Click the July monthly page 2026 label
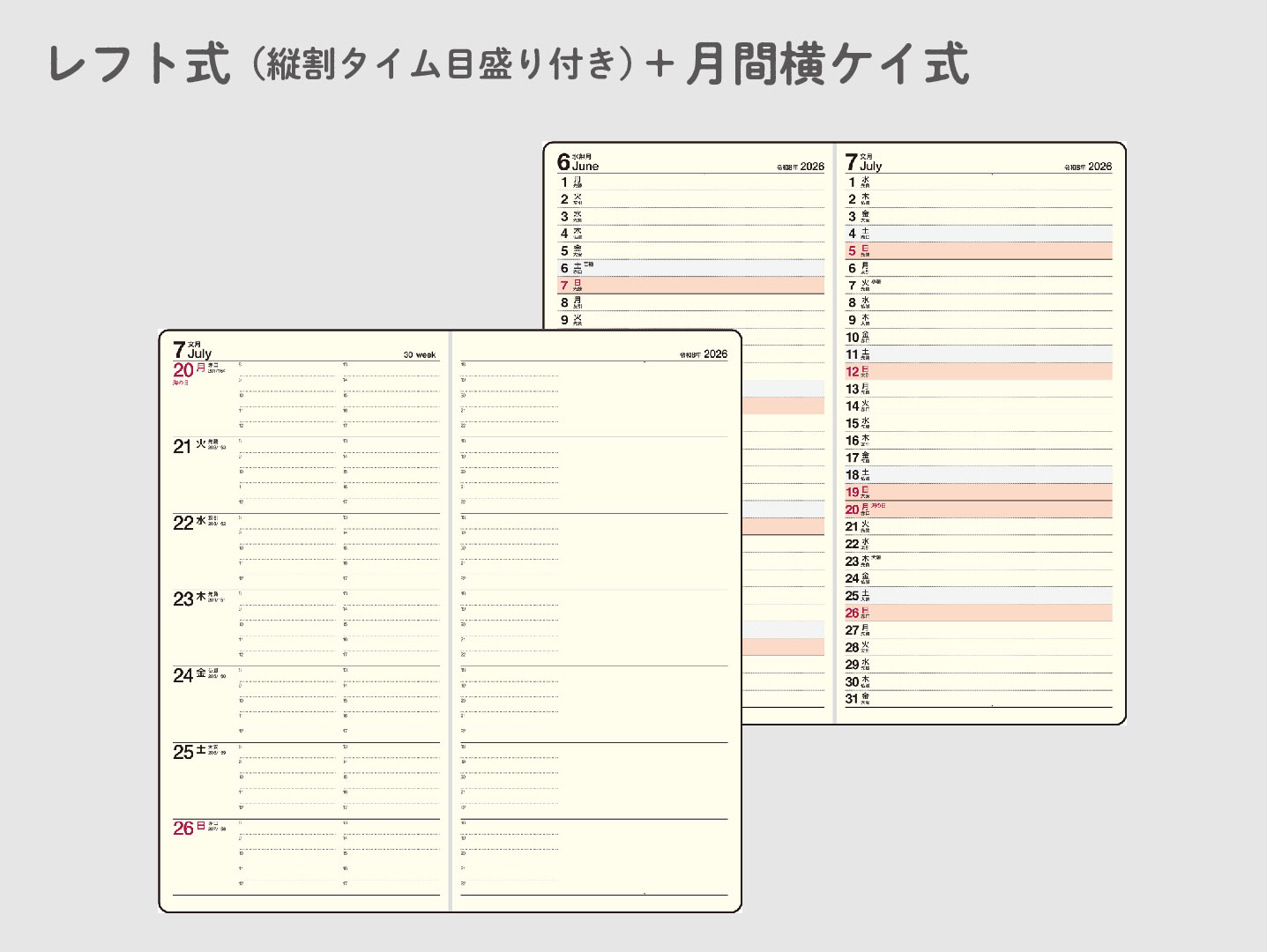Screen dimensions: 1267x952 pyautogui.click(x=1088, y=167)
